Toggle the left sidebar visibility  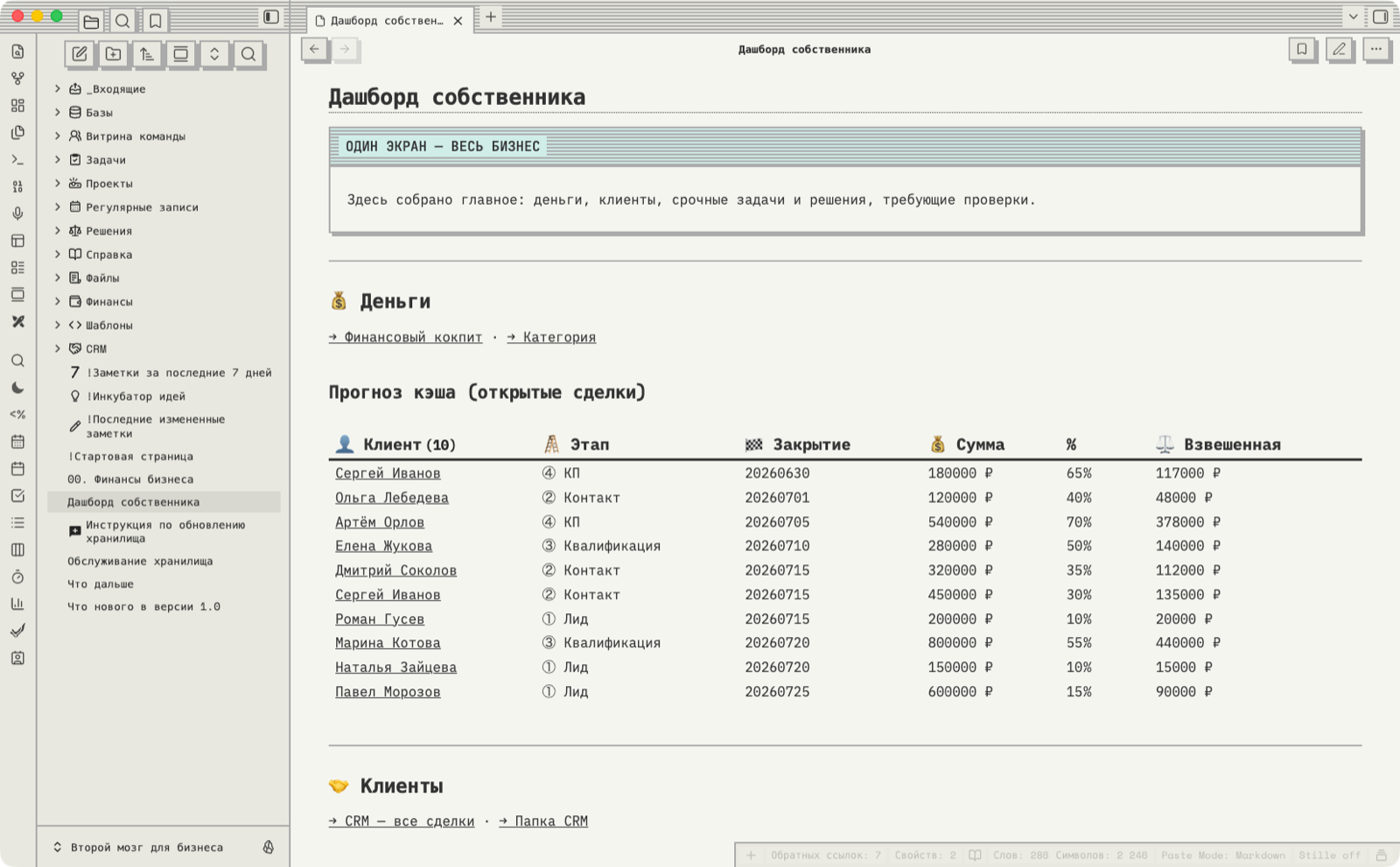[x=271, y=17]
